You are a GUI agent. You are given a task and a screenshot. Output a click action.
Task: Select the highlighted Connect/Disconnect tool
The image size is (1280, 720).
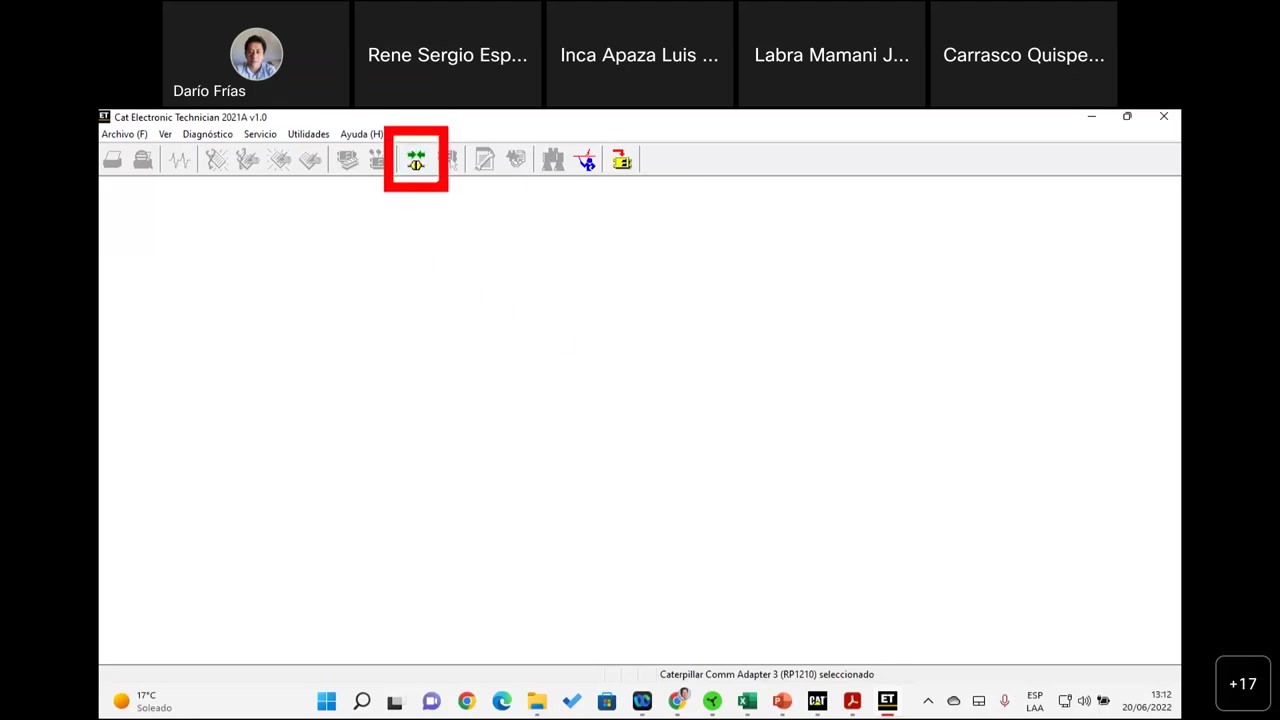click(416, 160)
